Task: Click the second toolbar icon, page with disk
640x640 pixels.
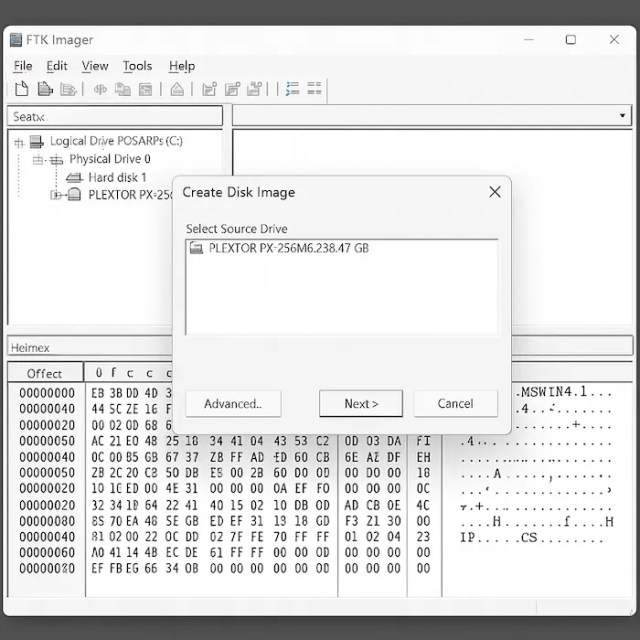Action: click(45, 89)
